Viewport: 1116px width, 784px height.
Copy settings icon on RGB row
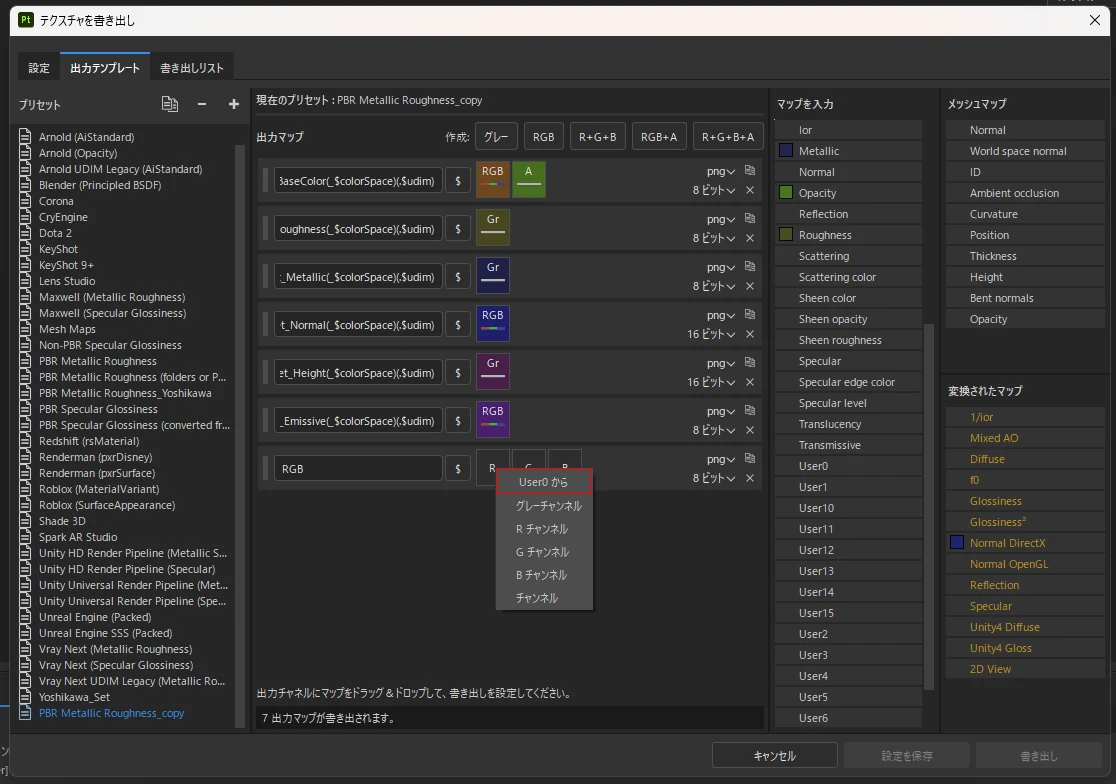coord(749,458)
